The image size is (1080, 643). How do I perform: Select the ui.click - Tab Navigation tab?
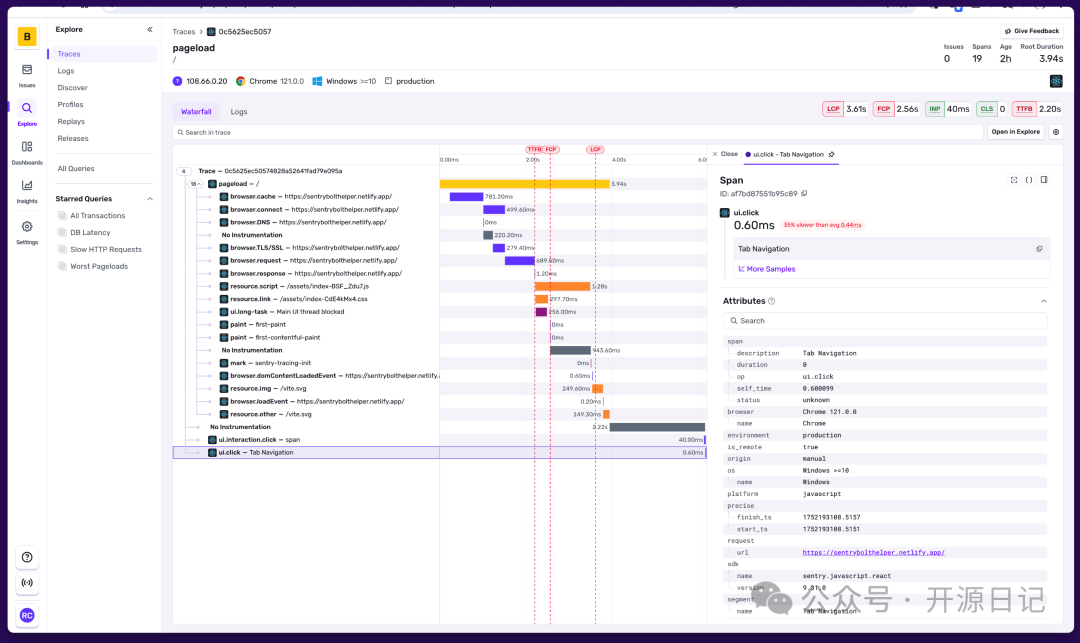[x=788, y=154]
